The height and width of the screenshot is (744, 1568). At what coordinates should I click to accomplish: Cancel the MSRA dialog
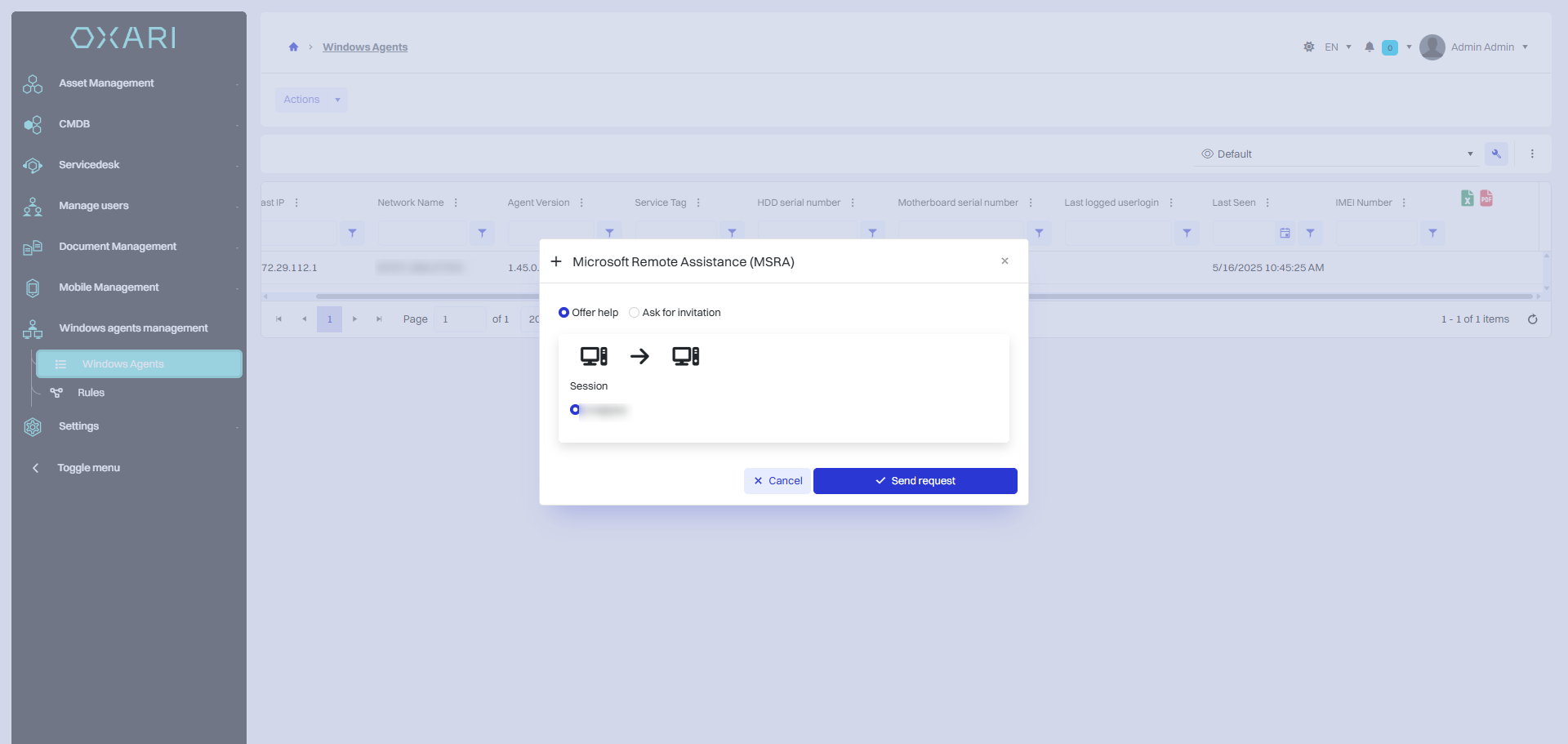click(777, 481)
